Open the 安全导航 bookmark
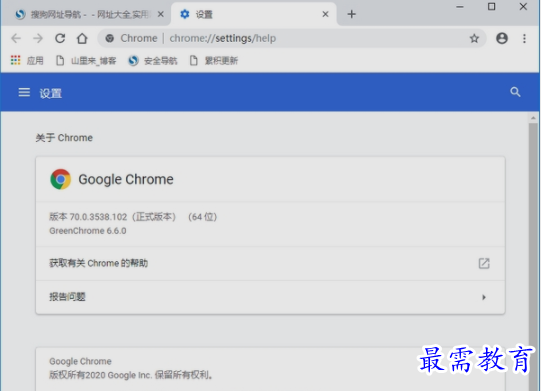Screen dimensions: 541x391 pyautogui.click(x=153, y=61)
